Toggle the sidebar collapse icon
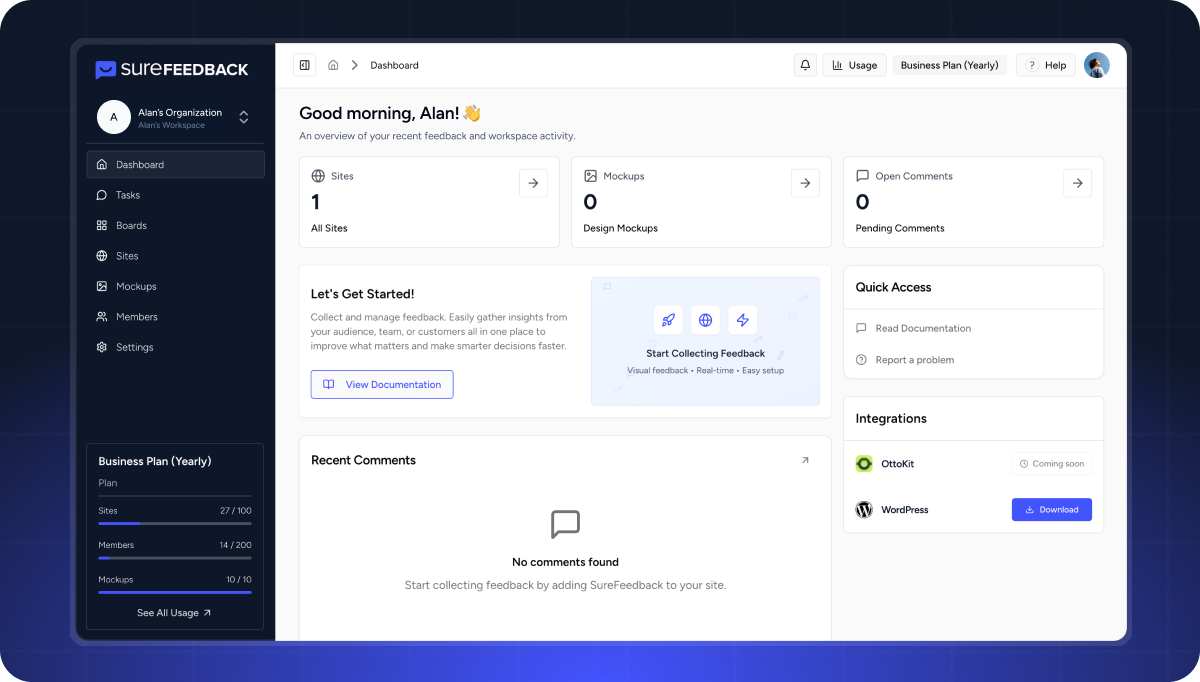 pyautogui.click(x=304, y=65)
